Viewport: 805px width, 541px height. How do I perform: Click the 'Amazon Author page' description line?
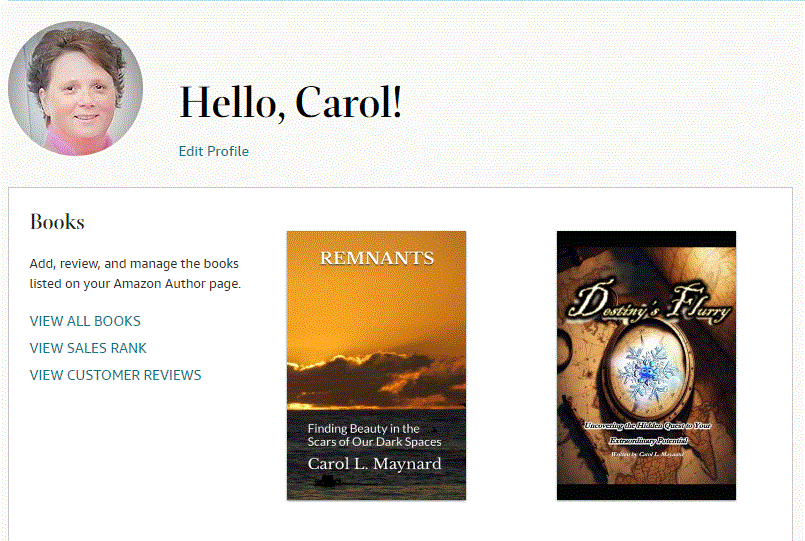[135, 284]
